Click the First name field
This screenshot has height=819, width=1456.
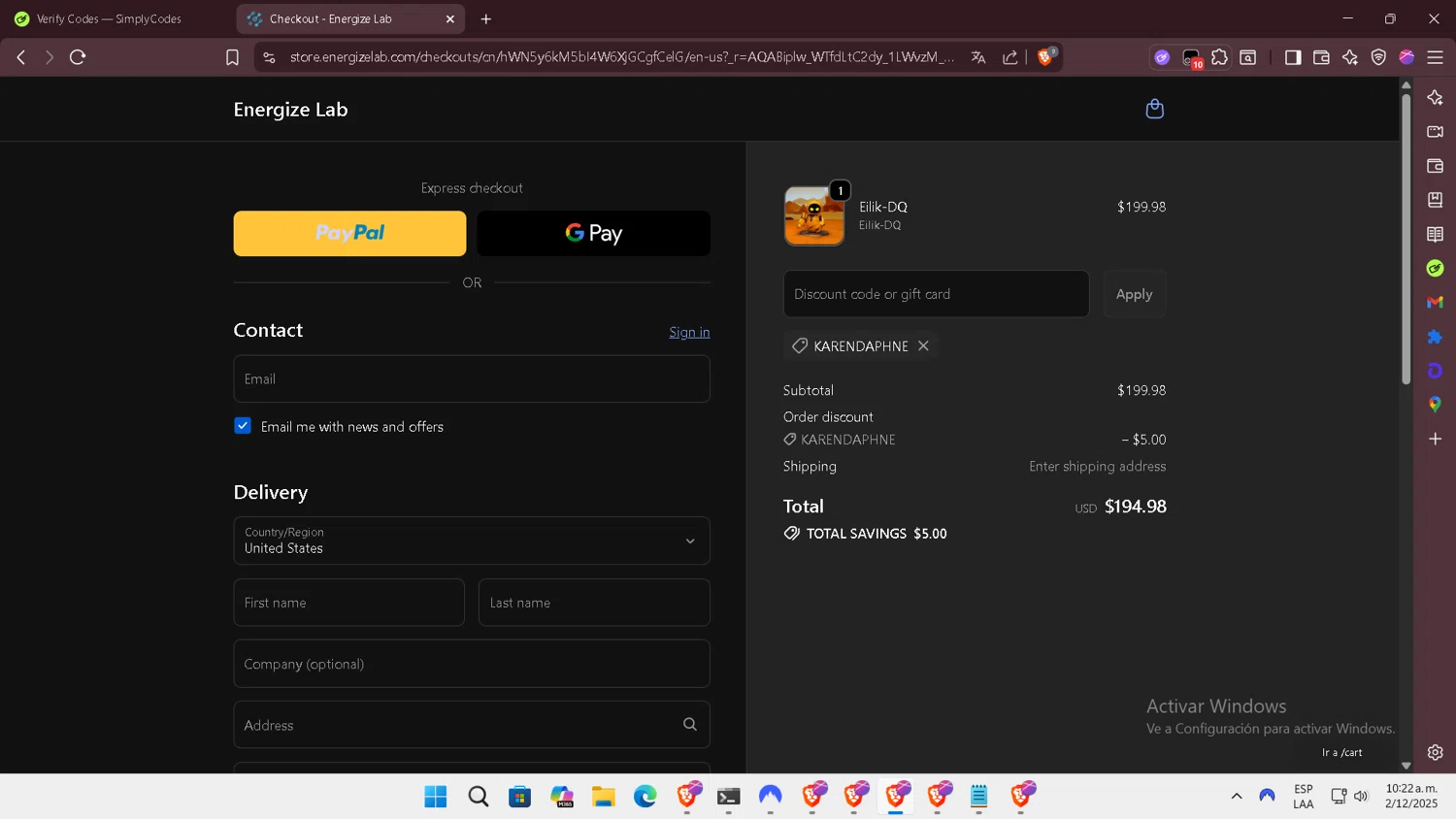click(x=349, y=603)
